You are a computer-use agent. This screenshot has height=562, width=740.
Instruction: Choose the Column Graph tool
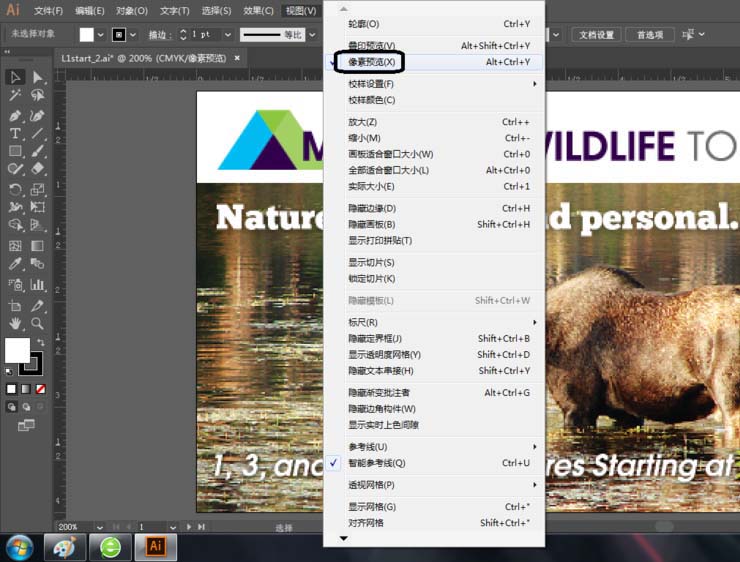[37, 285]
